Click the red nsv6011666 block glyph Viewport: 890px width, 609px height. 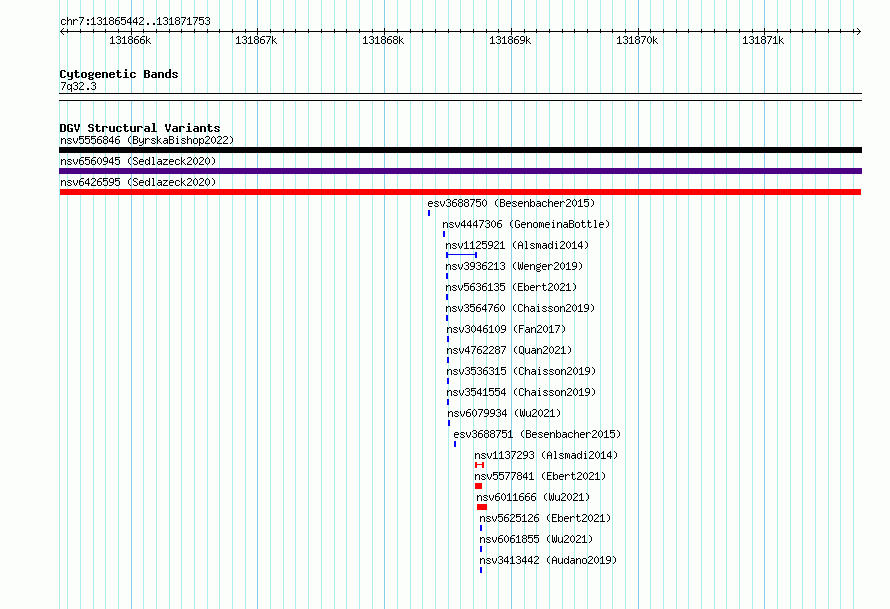[482, 507]
